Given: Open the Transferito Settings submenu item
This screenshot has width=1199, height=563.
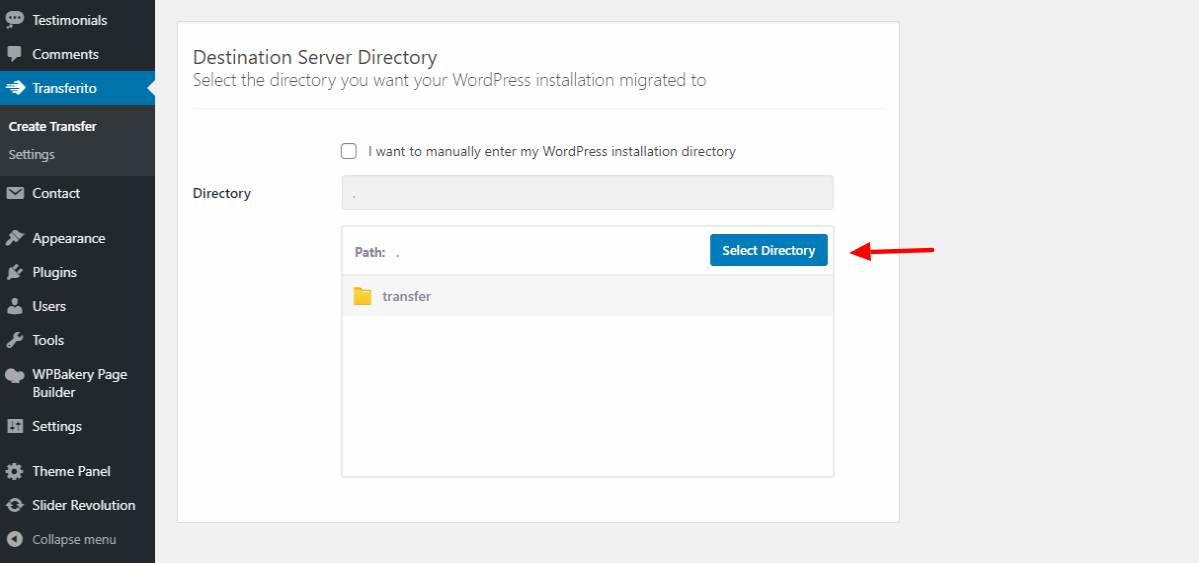Looking at the screenshot, I should tap(31, 155).
